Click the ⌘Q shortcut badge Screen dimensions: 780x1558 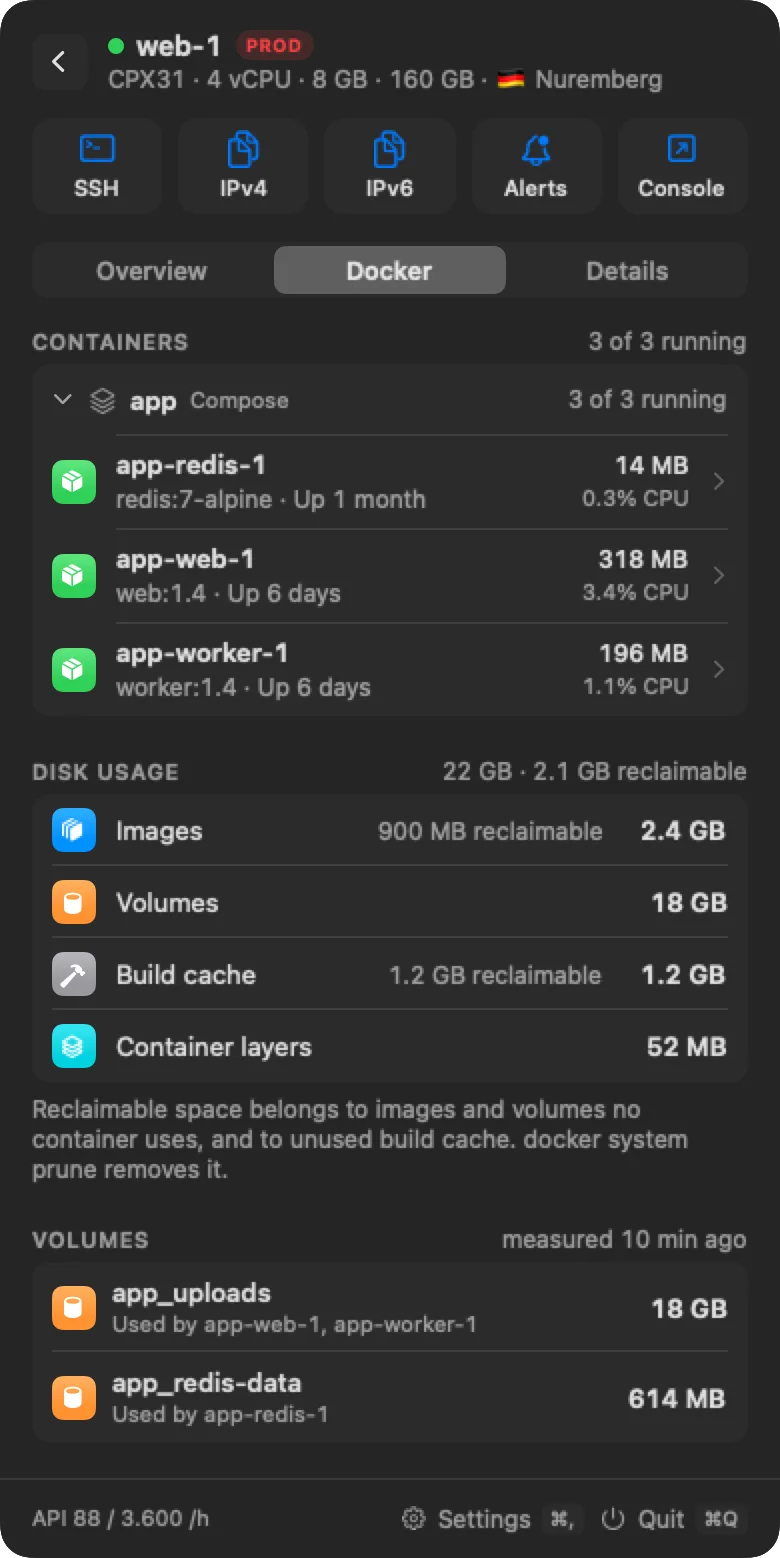(720, 1519)
